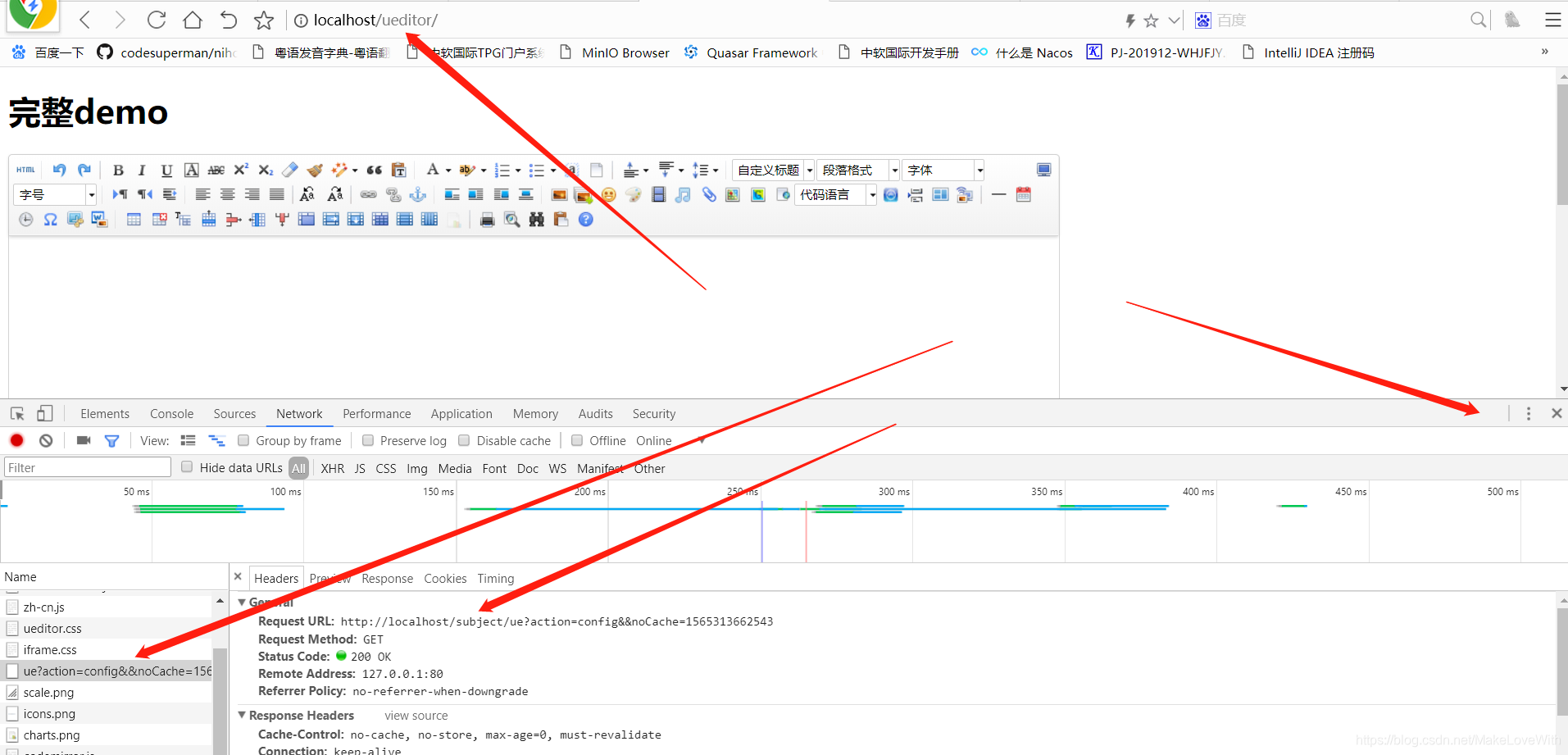Toggle device toolbar in DevTools

click(44, 413)
